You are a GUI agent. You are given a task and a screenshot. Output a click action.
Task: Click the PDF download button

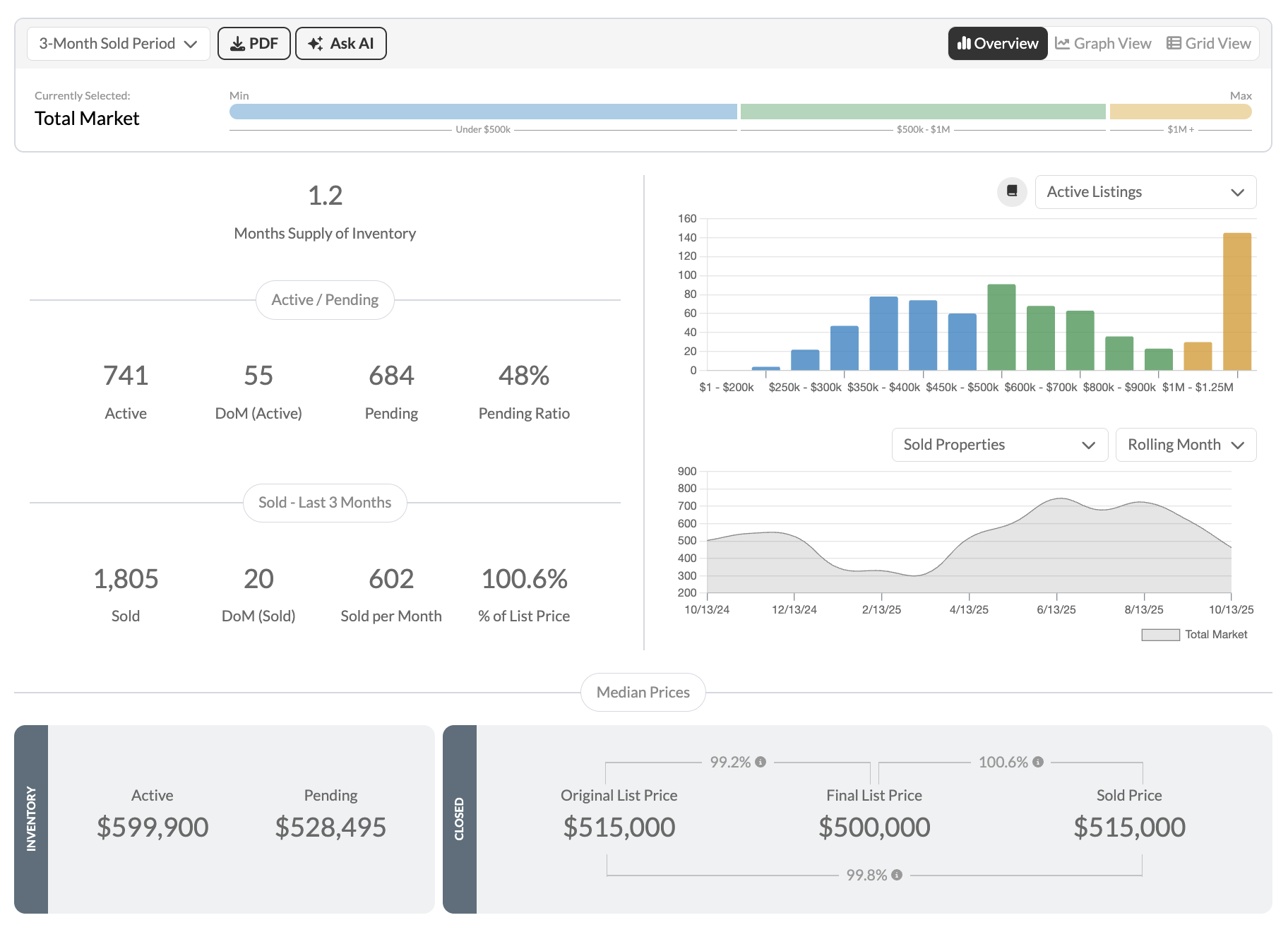[254, 44]
